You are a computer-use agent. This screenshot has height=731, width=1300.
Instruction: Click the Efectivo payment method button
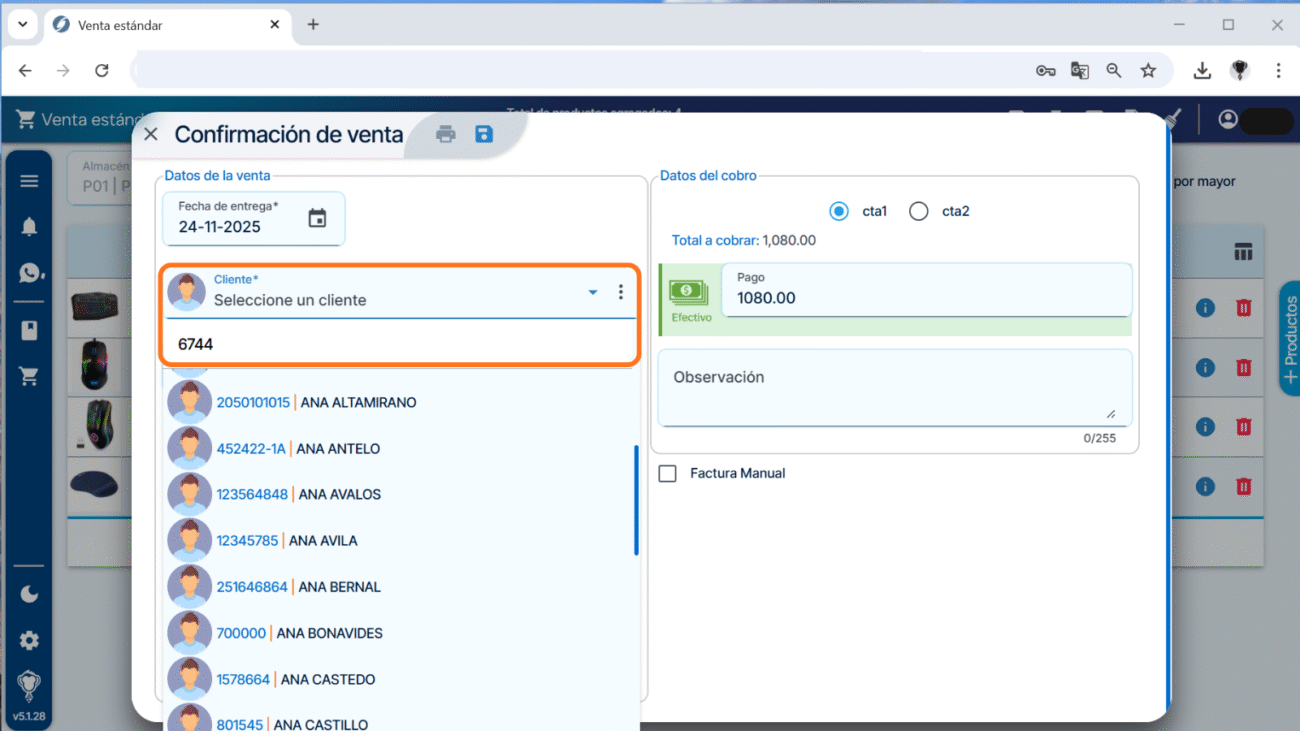[x=690, y=297]
